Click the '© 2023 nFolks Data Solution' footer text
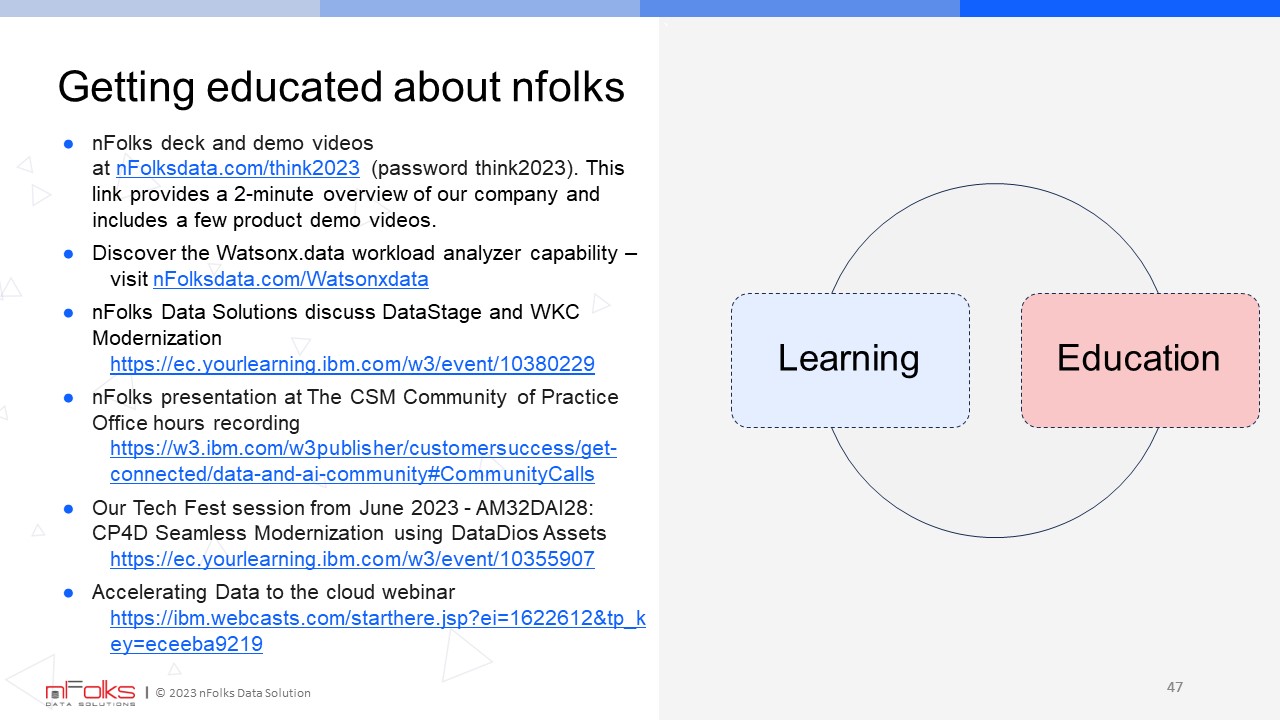1280x720 pixels. pyautogui.click(x=233, y=693)
